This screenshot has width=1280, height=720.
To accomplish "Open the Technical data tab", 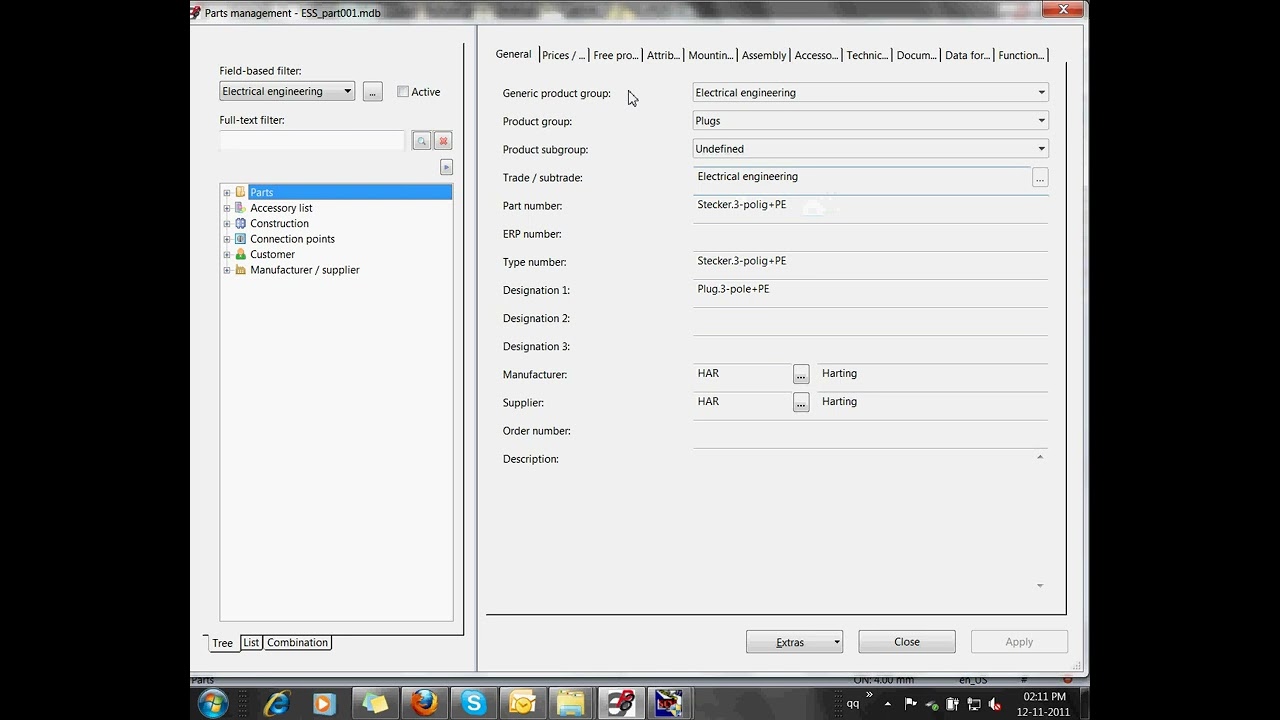I will click(867, 55).
